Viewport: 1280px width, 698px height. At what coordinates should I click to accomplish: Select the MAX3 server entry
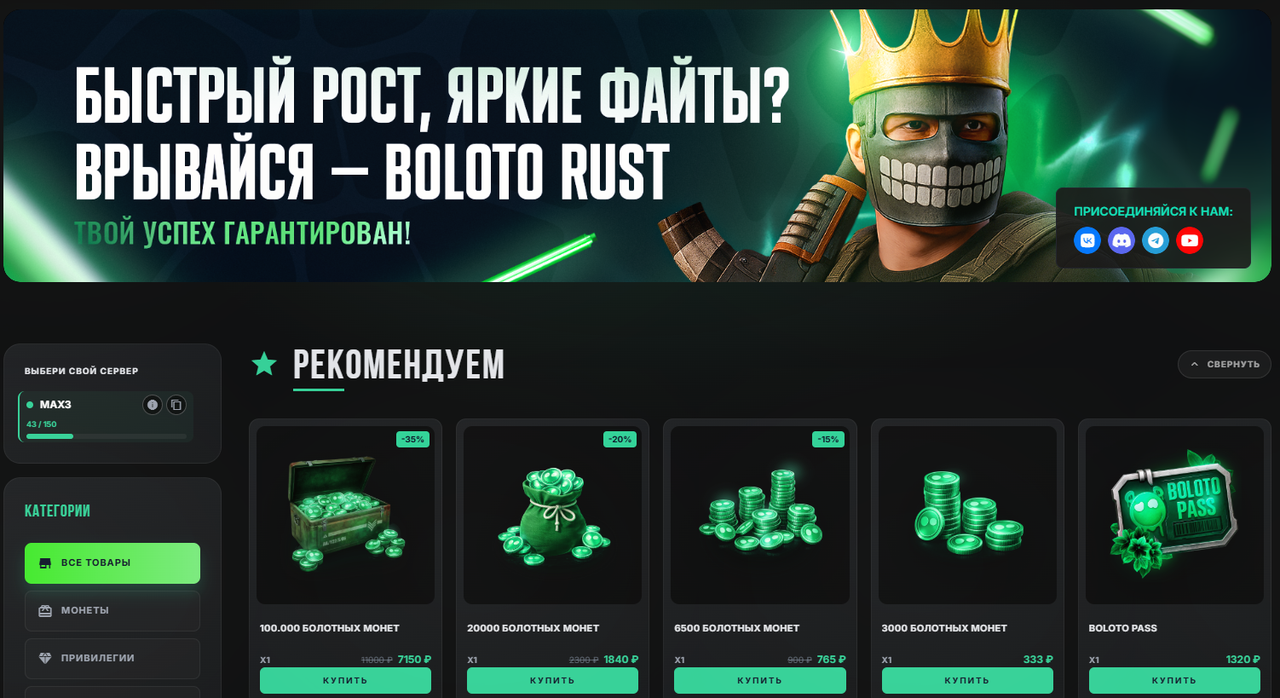(x=106, y=417)
